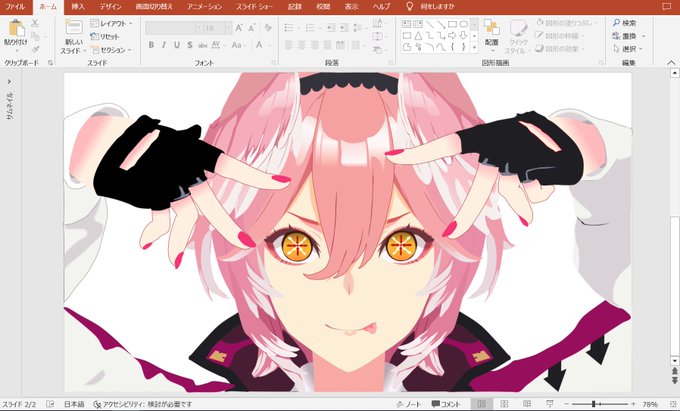Select the Format Painter brush icon
The image size is (680, 411).
36,49
